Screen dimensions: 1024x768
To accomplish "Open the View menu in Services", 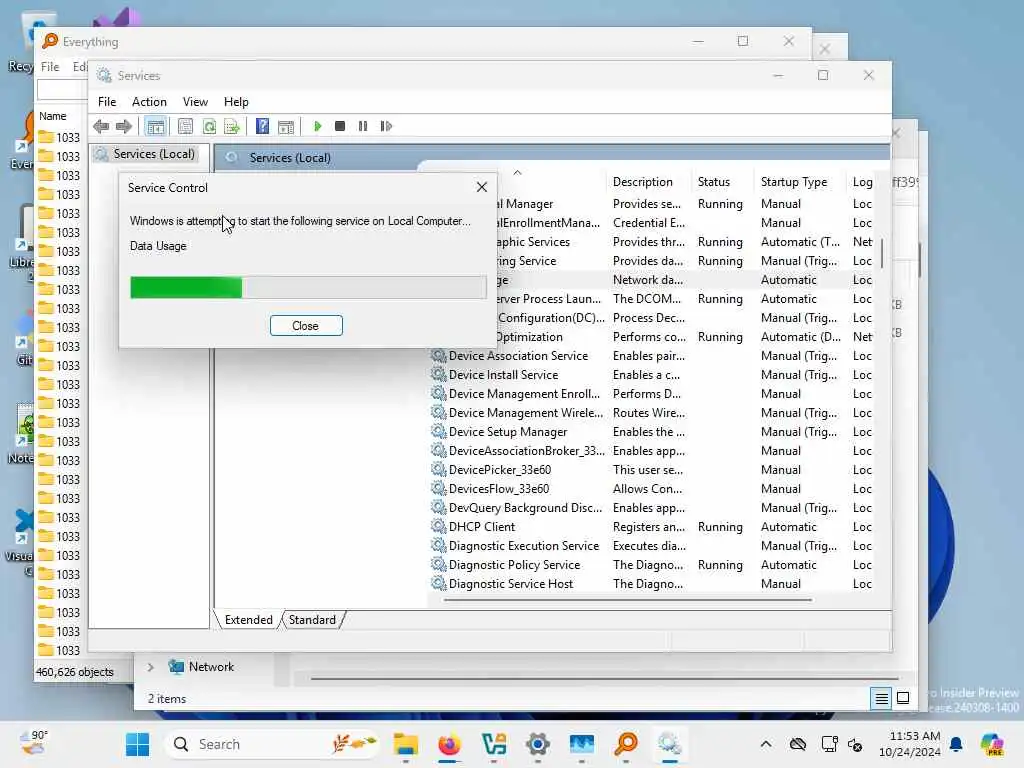I will (x=195, y=102).
